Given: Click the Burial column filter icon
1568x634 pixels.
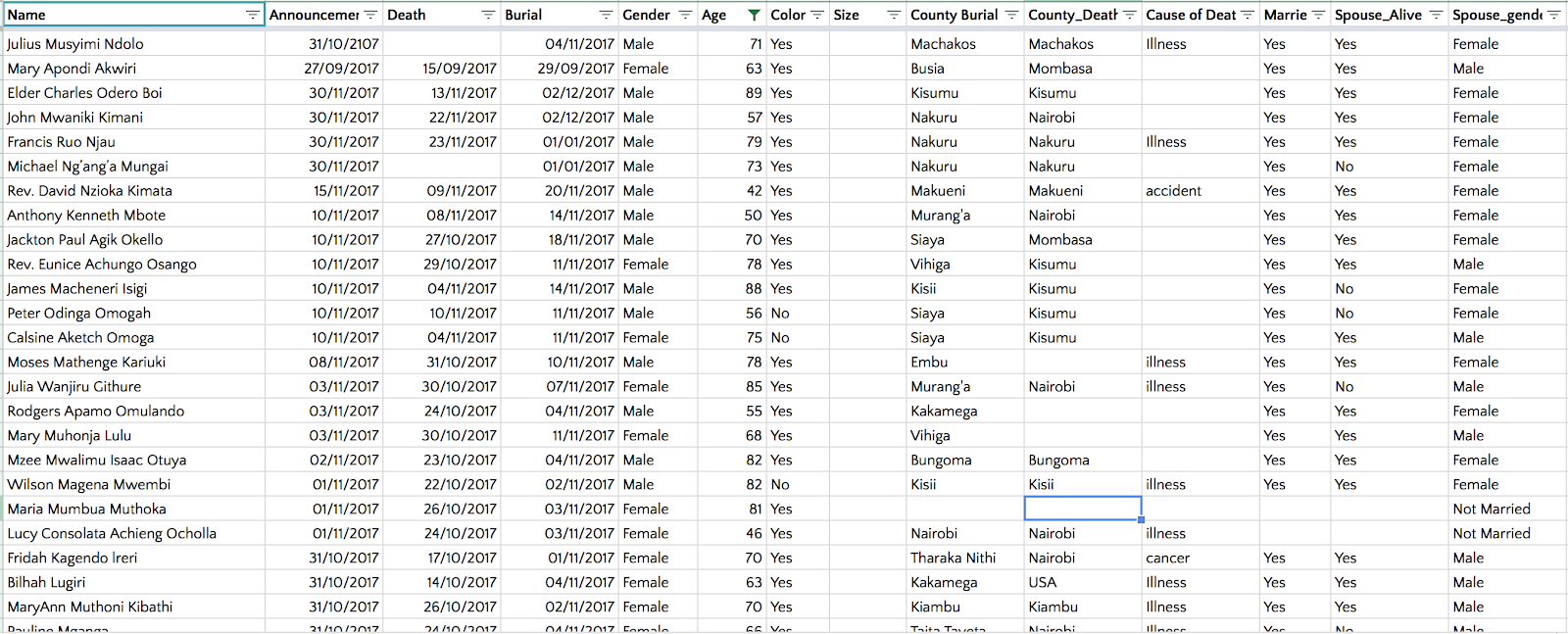Looking at the screenshot, I should (606, 15).
